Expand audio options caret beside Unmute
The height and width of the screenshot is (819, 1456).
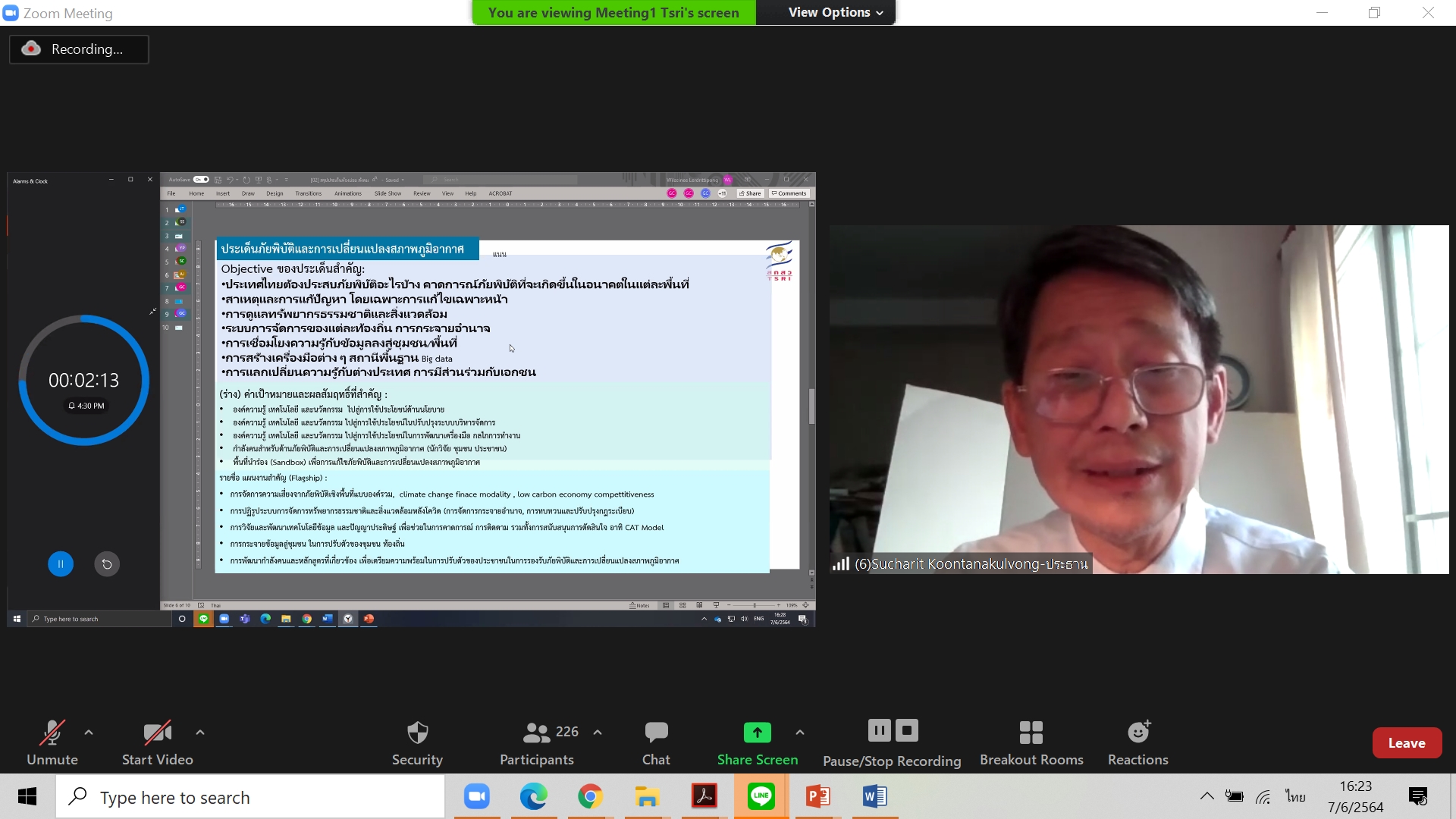coord(89,733)
